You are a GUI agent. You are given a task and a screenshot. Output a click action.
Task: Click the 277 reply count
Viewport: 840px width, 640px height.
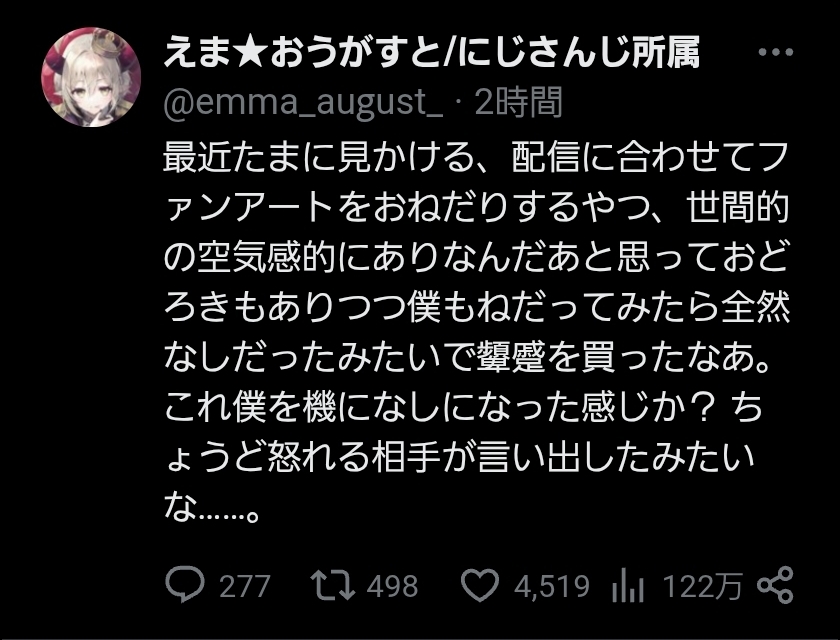(x=244, y=586)
